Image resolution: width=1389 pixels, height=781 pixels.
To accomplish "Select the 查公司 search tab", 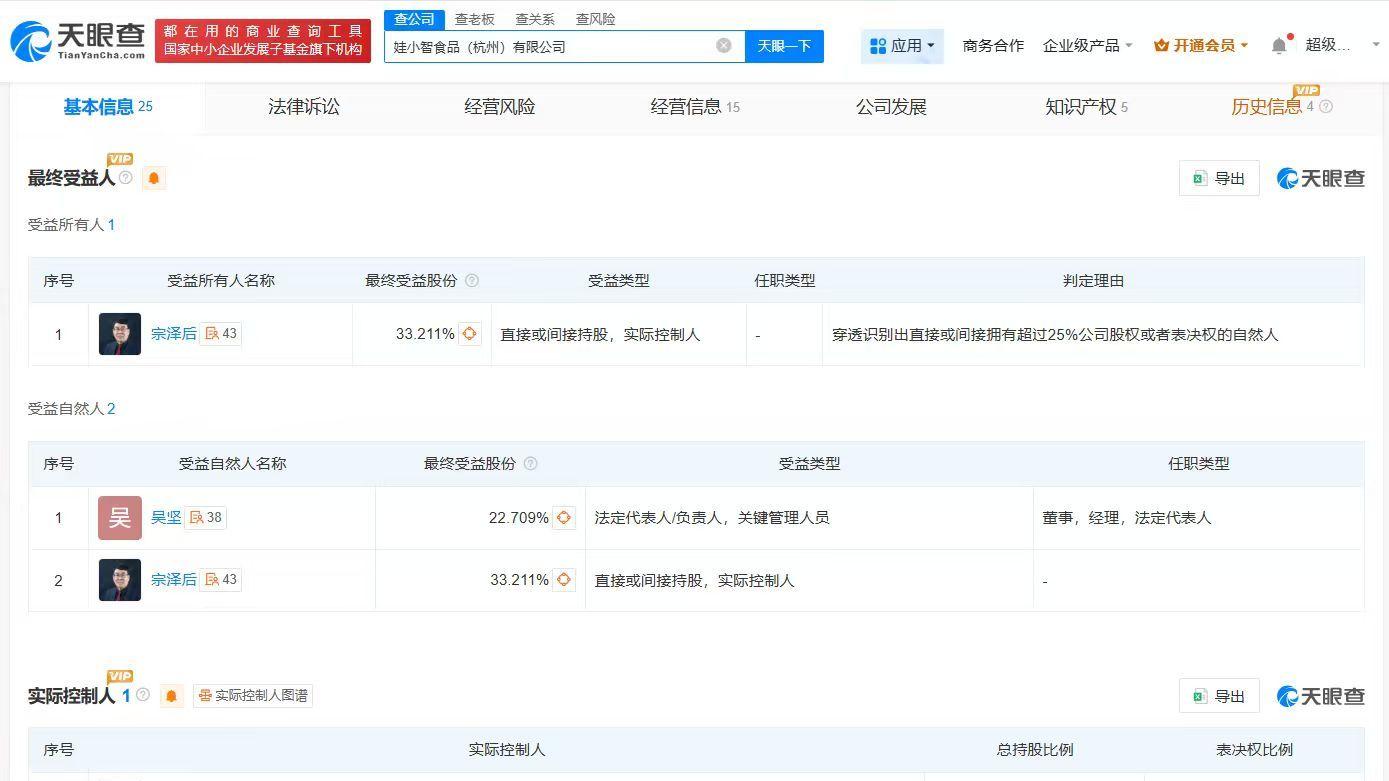I will coord(414,19).
